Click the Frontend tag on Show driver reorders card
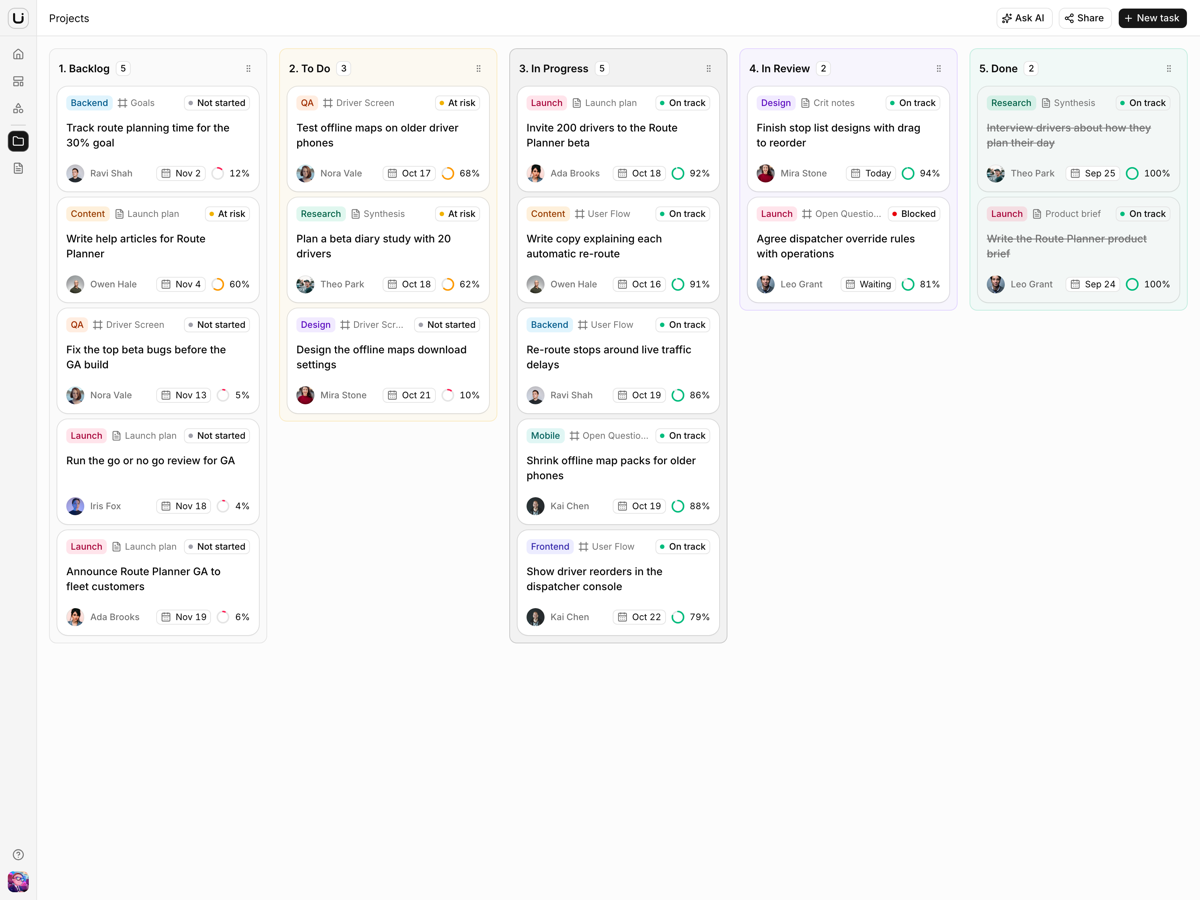 tap(550, 547)
